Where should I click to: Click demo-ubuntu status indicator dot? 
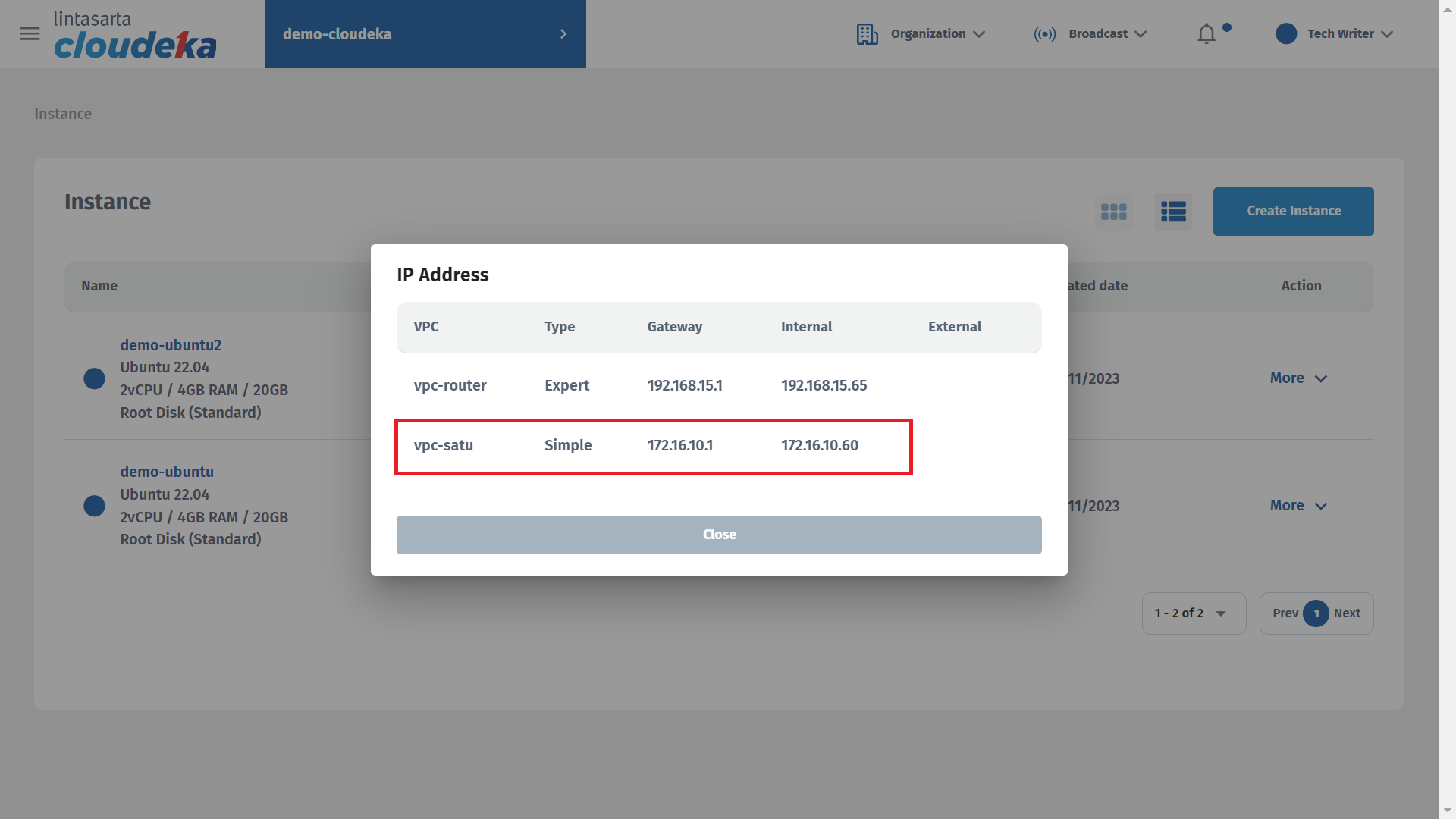pos(94,506)
